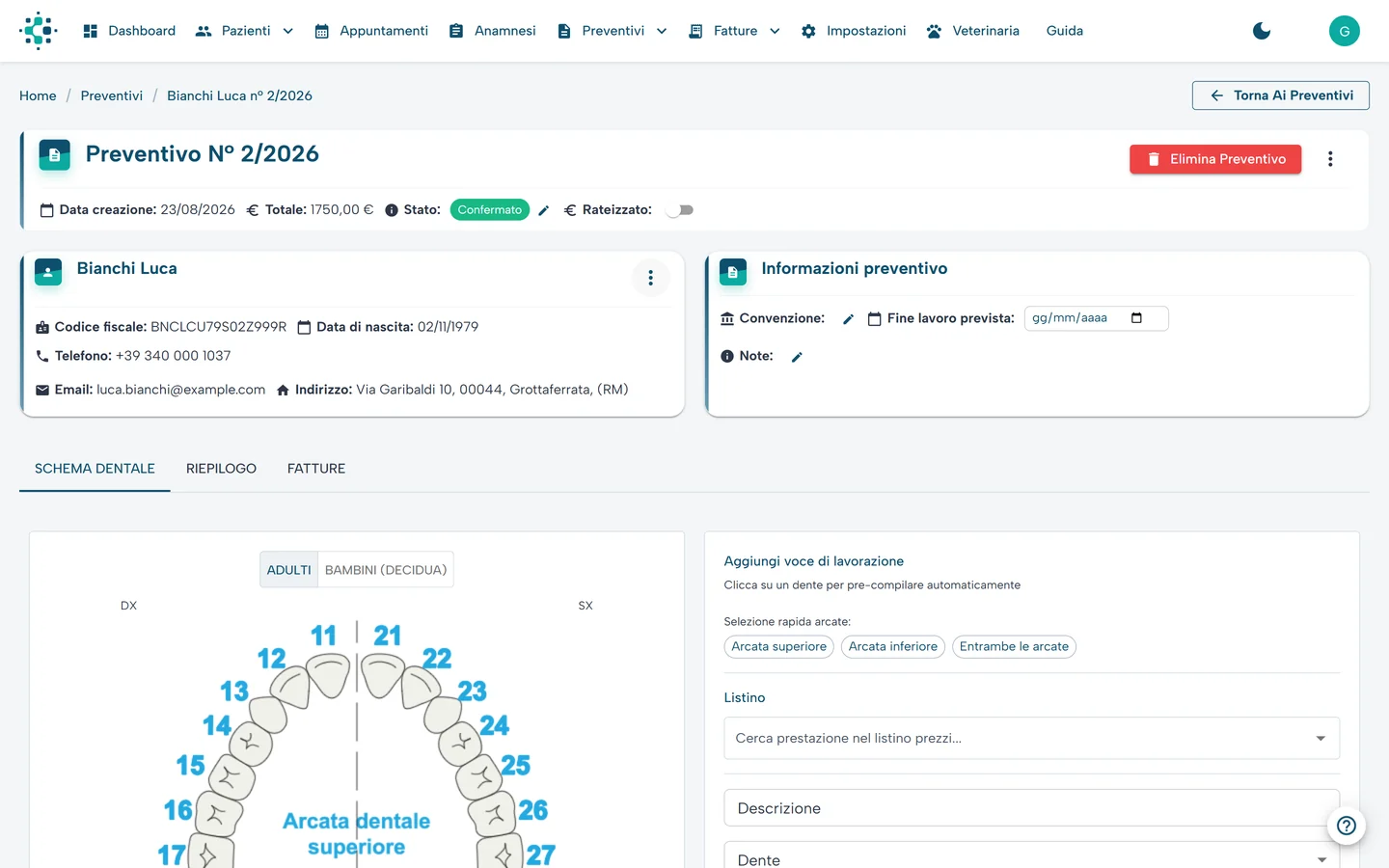Viewport: 1389px width, 868px height.
Task: Edit the Stato pencil icon
Action: point(544,210)
